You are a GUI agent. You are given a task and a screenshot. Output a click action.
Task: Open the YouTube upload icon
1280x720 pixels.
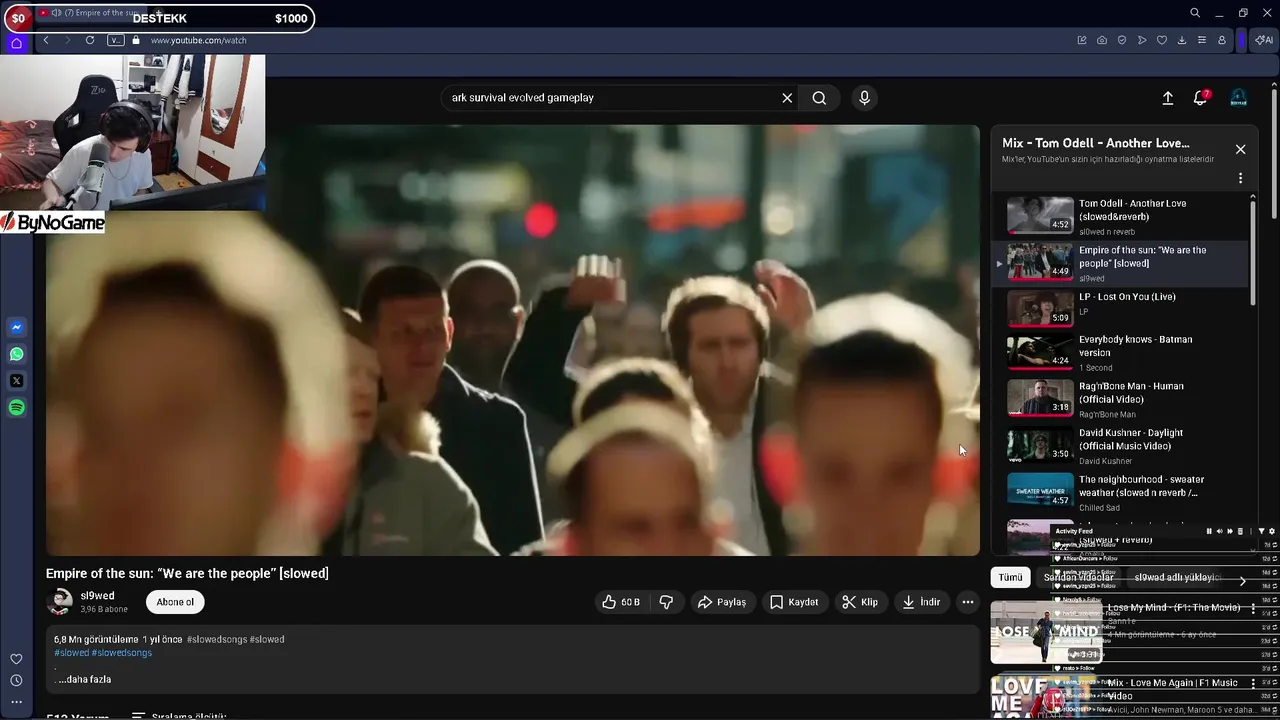[x=1167, y=98]
